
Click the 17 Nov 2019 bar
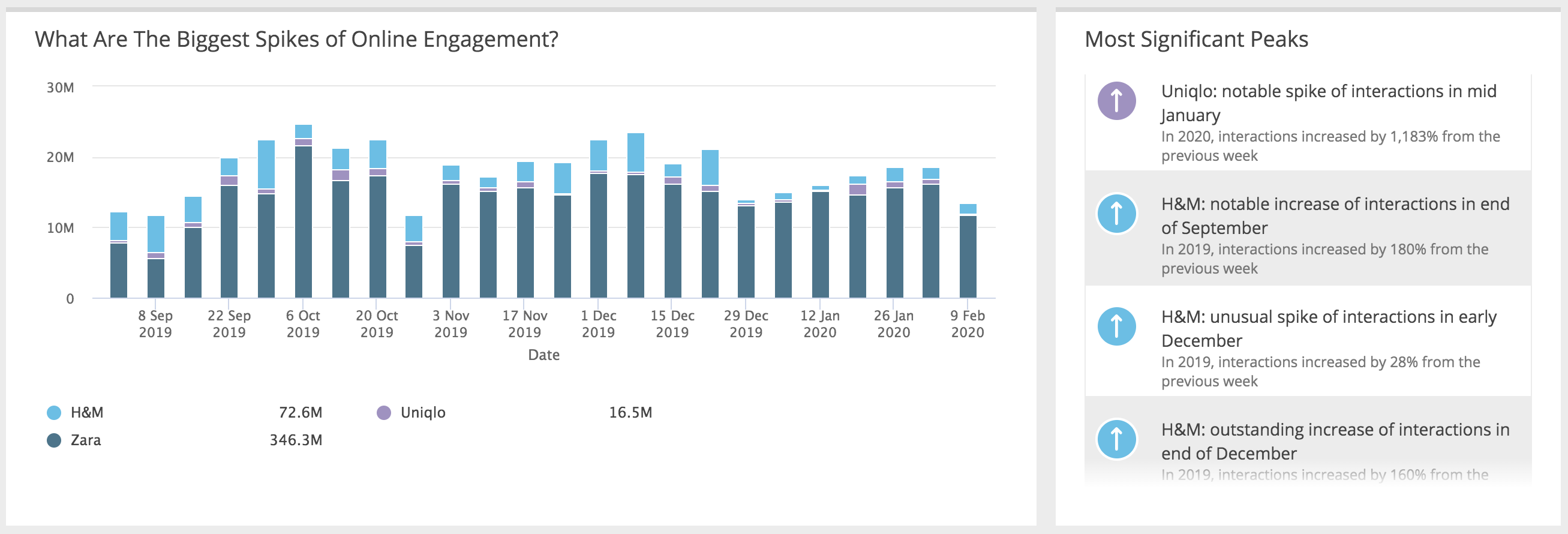point(525,230)
